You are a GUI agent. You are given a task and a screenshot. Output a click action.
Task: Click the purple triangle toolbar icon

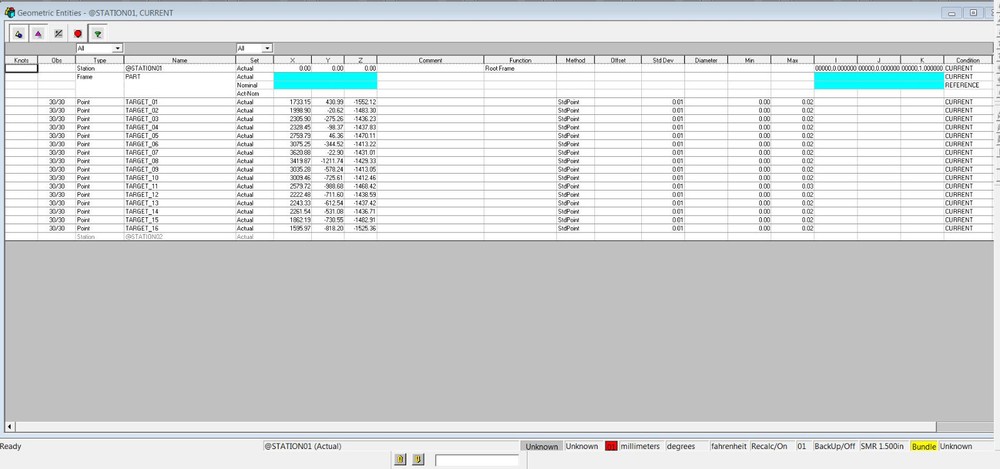point(38,33)
